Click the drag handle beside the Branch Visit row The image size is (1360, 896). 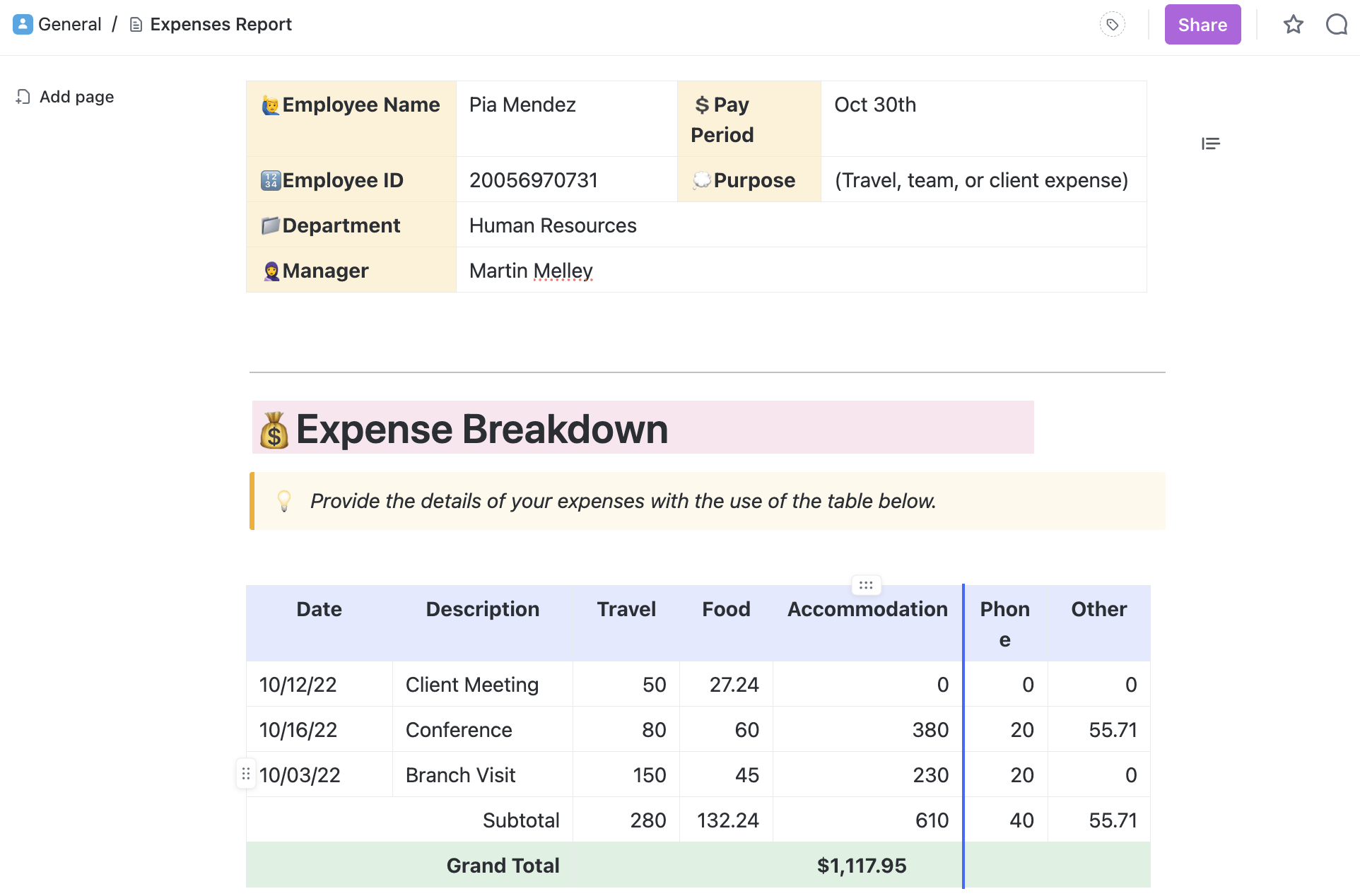245,774
